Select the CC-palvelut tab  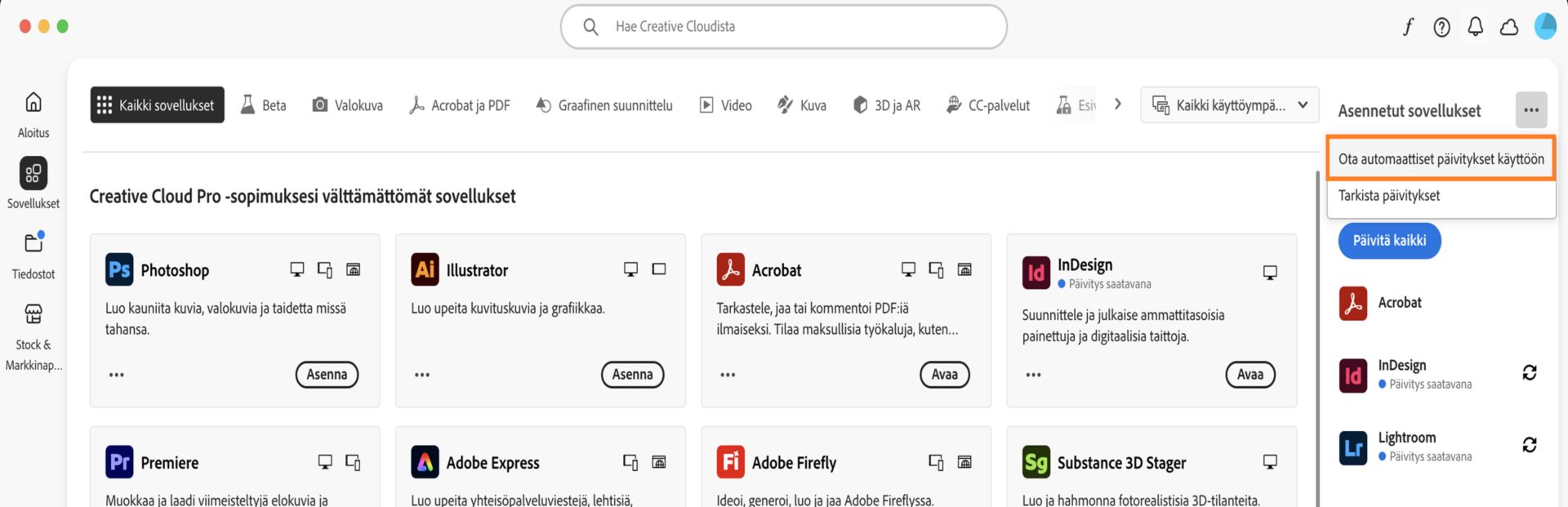click(988, 105)
